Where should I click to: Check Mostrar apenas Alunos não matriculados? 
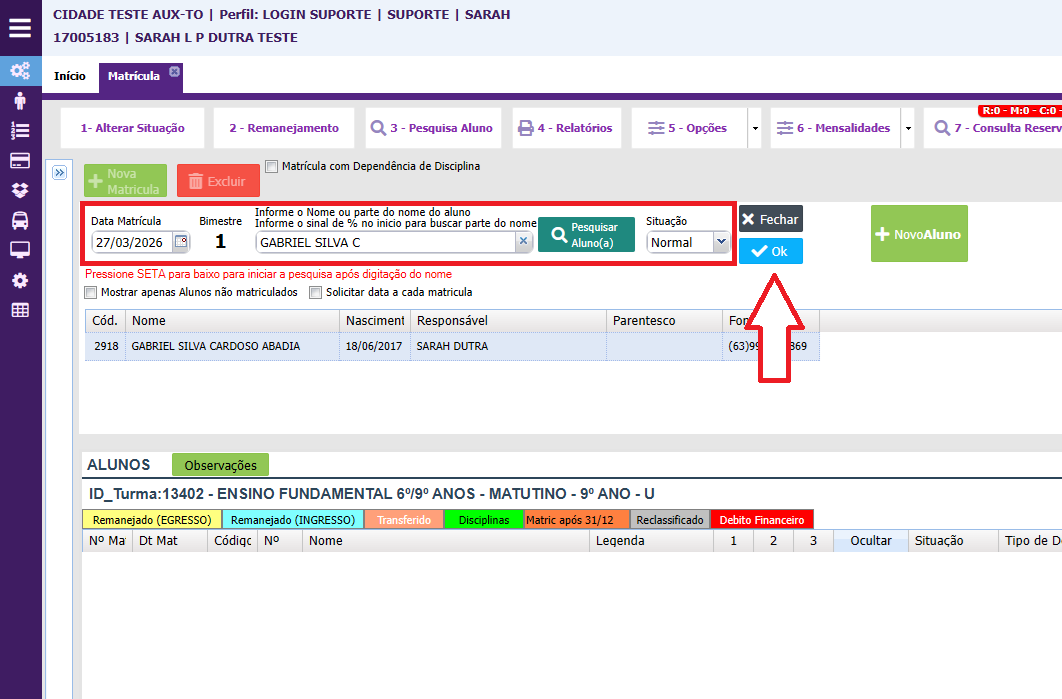[x=92, y=293]
